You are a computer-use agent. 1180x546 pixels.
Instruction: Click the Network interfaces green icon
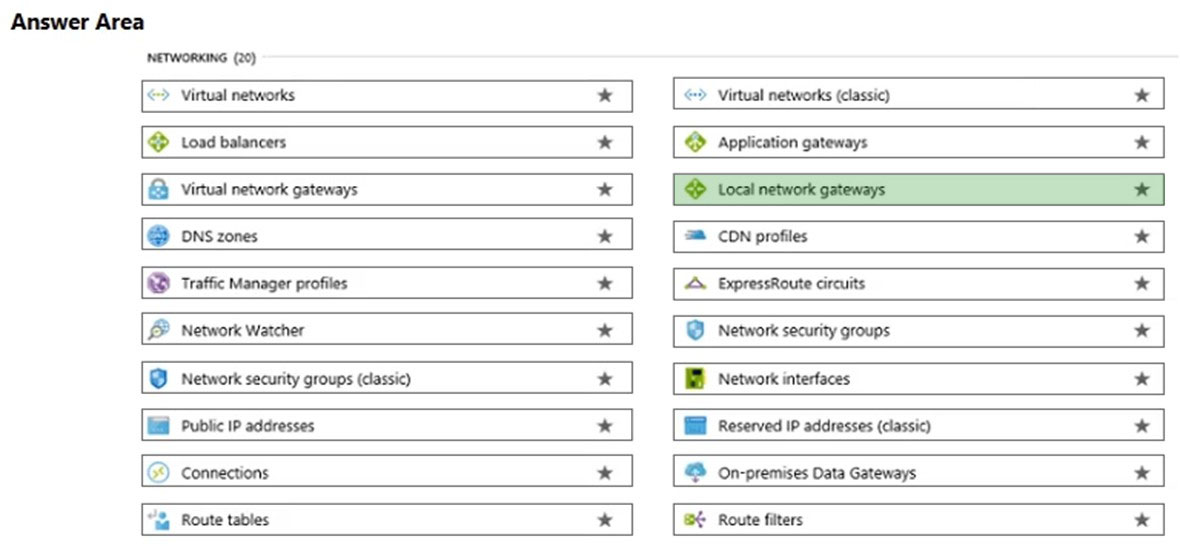695,378
